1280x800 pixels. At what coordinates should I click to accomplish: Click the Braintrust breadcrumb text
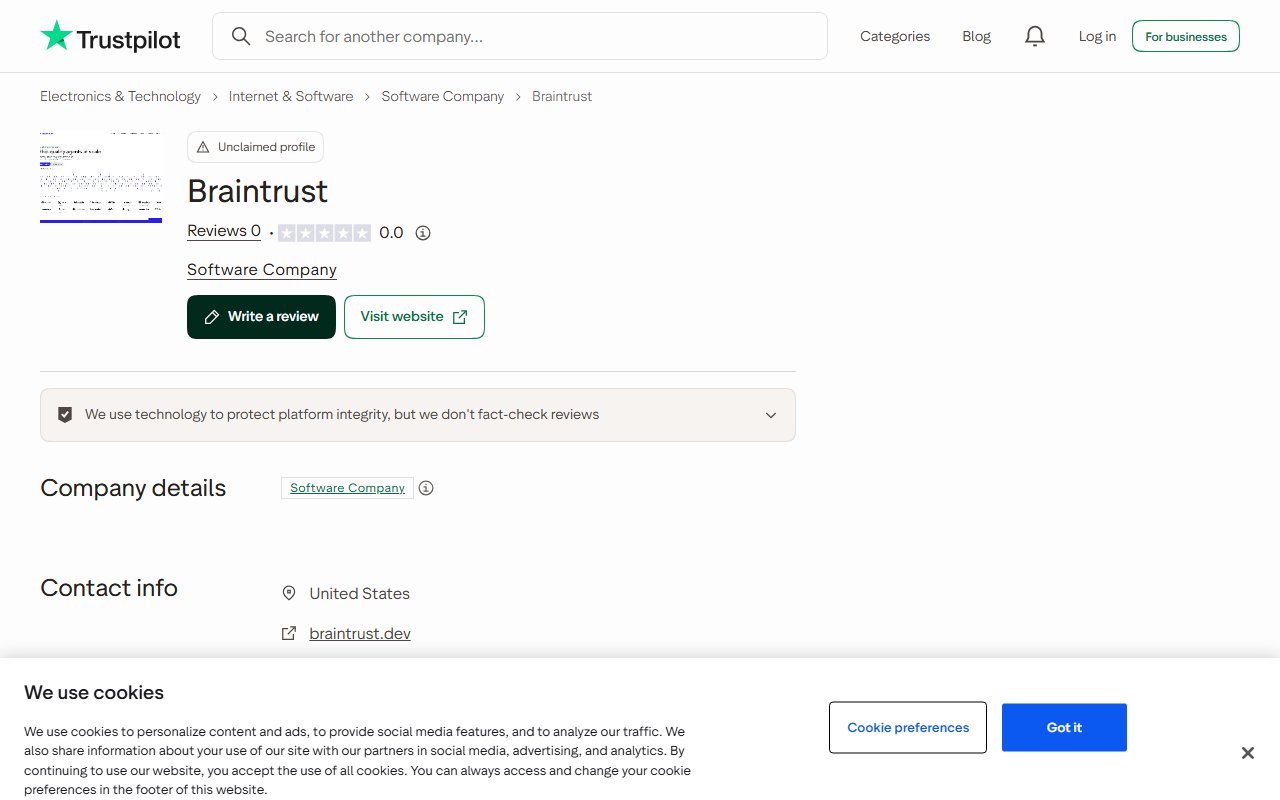point(562,97)
